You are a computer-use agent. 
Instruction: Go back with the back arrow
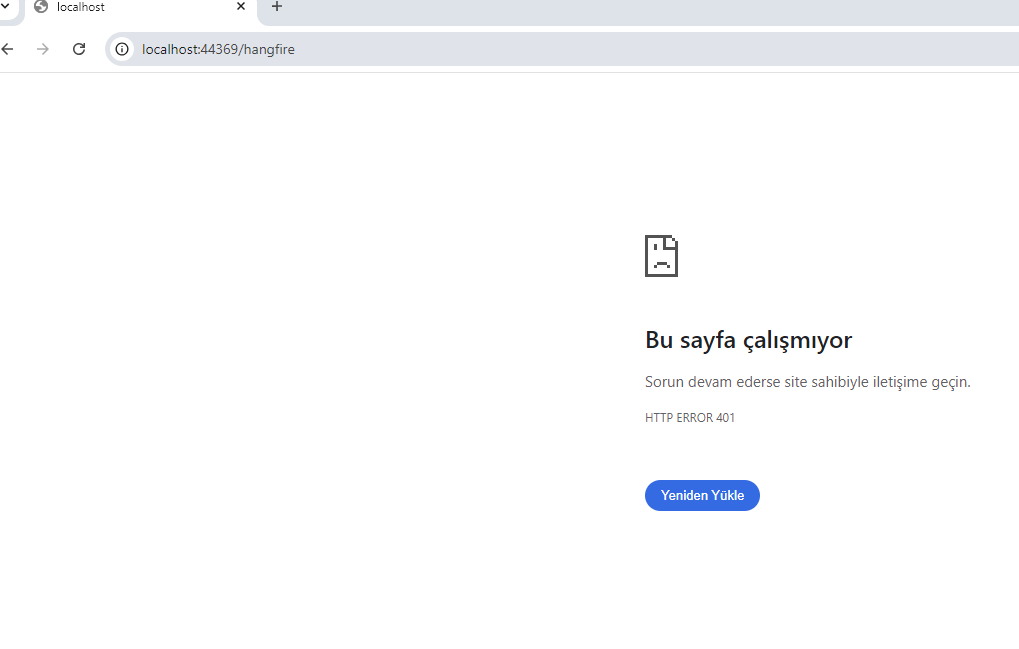tap(8, 49)
